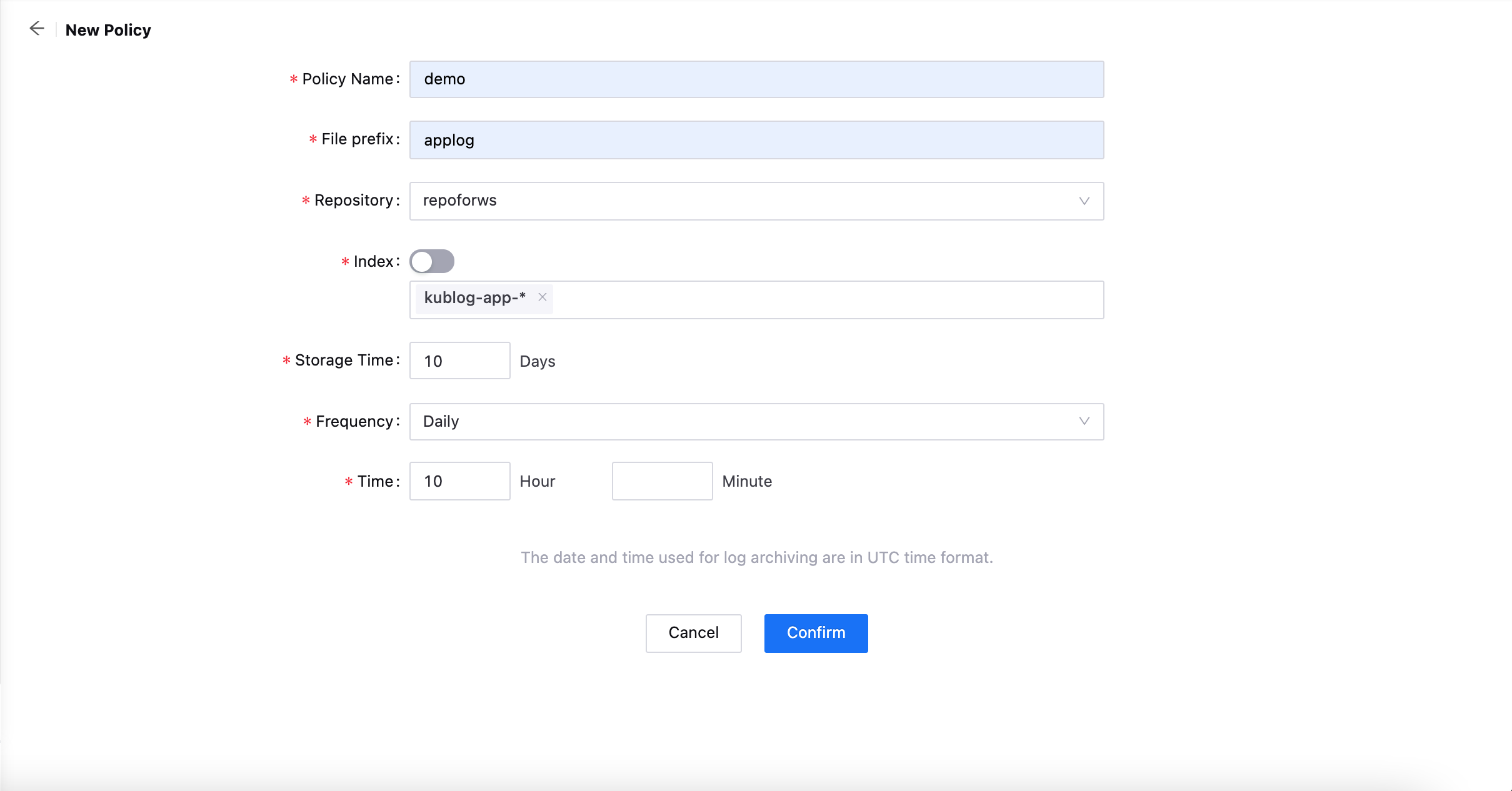Viewport: 1512px width, 791px height.
Task: Click the Repository dropdown chevron icon
Action: tap(1084, 201)
